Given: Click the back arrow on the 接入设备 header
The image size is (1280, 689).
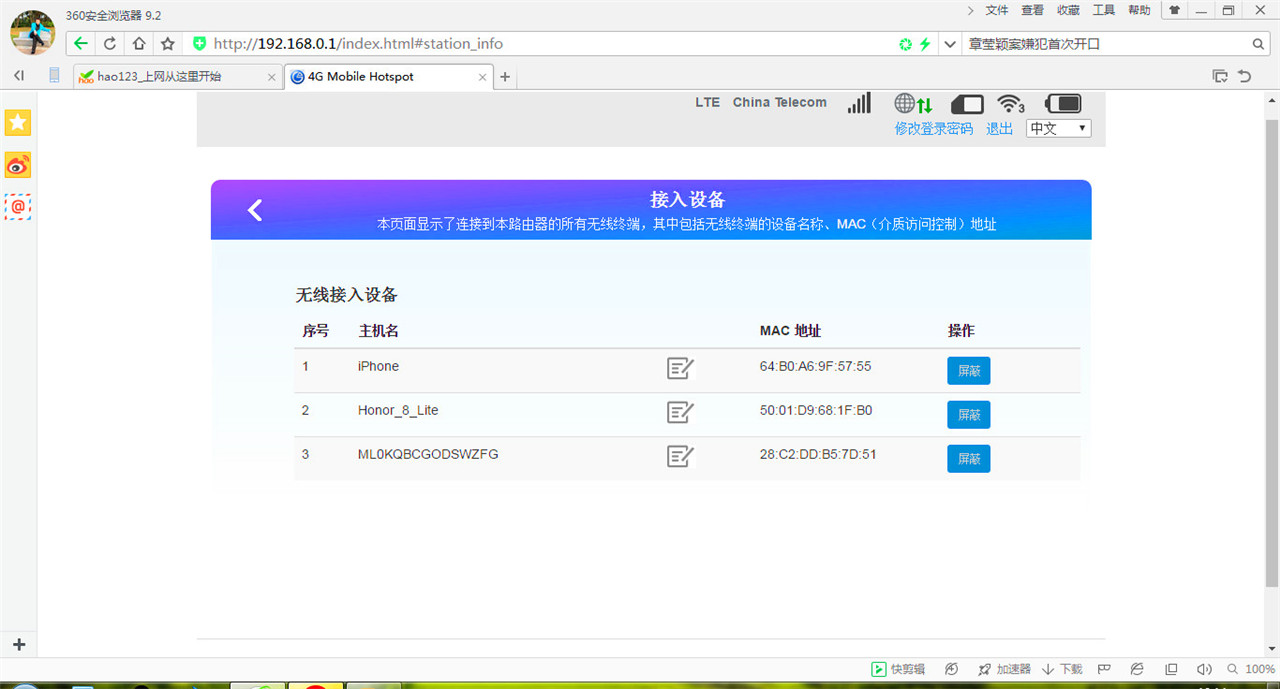Looking at the screenshot, I should click(254, 210).
